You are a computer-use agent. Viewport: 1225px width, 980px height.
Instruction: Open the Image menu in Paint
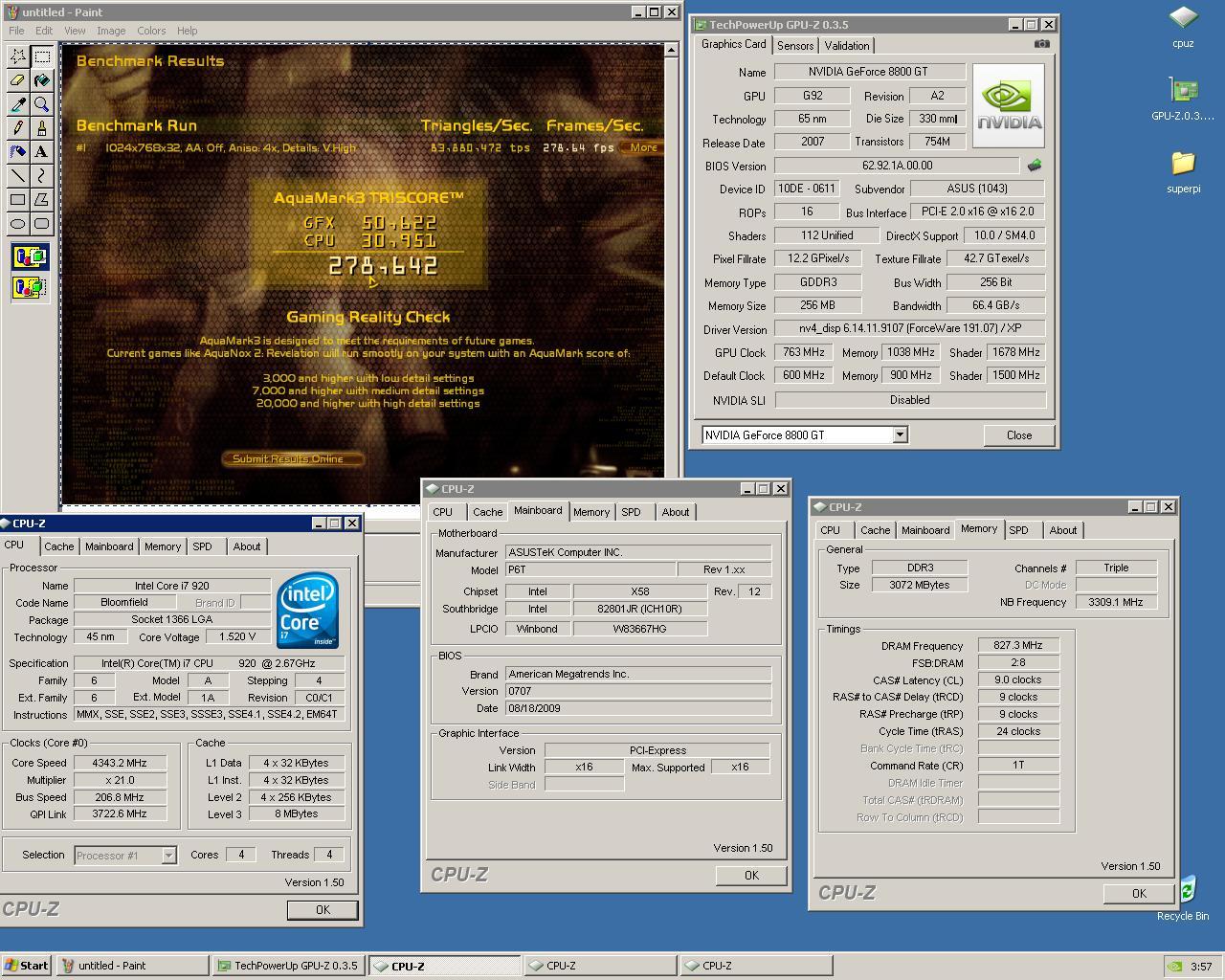[x=111, y=31]
